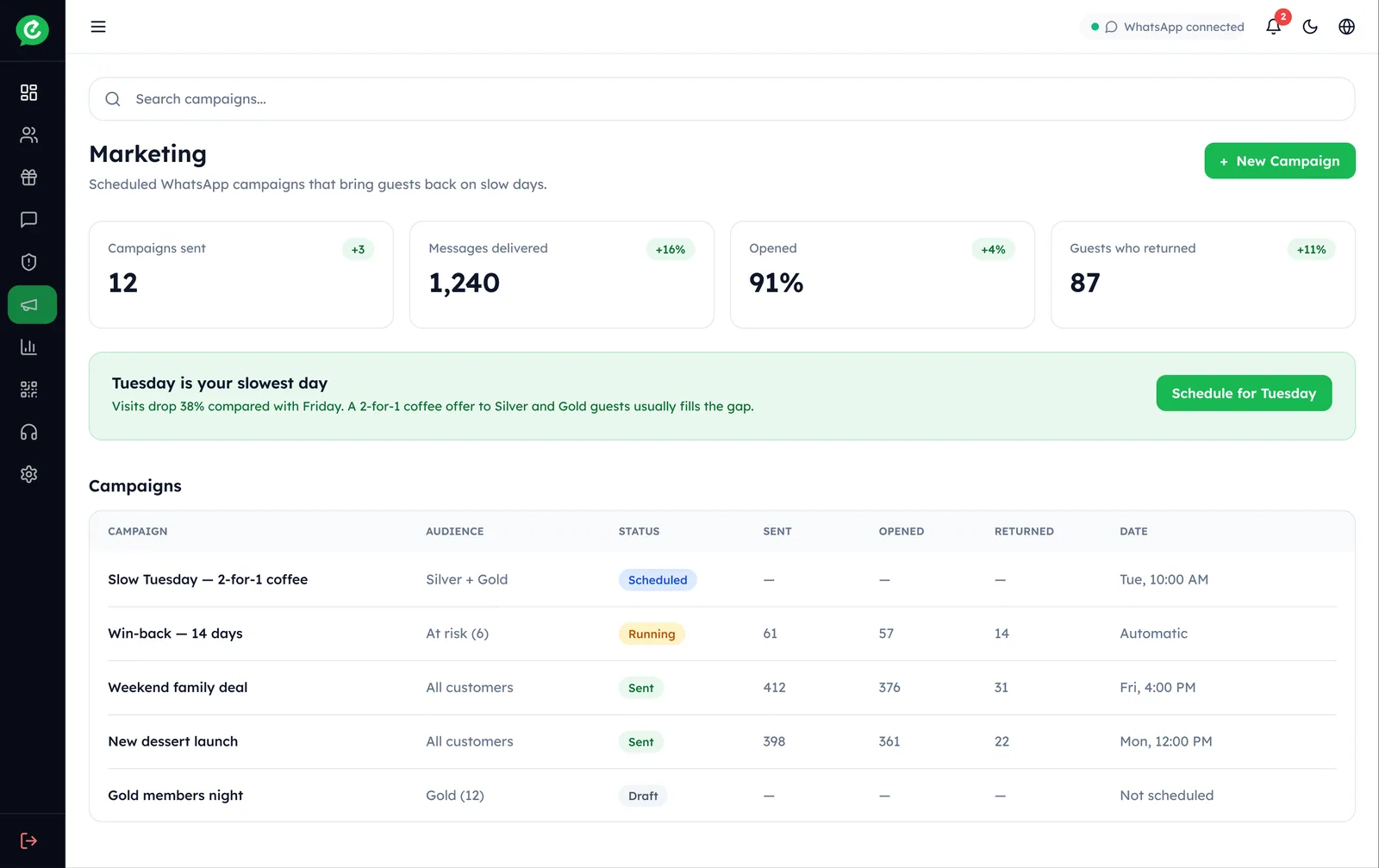Open the messages chat icon in sidebar
Screen dimensions: 1379x868
tap(29, 219)
